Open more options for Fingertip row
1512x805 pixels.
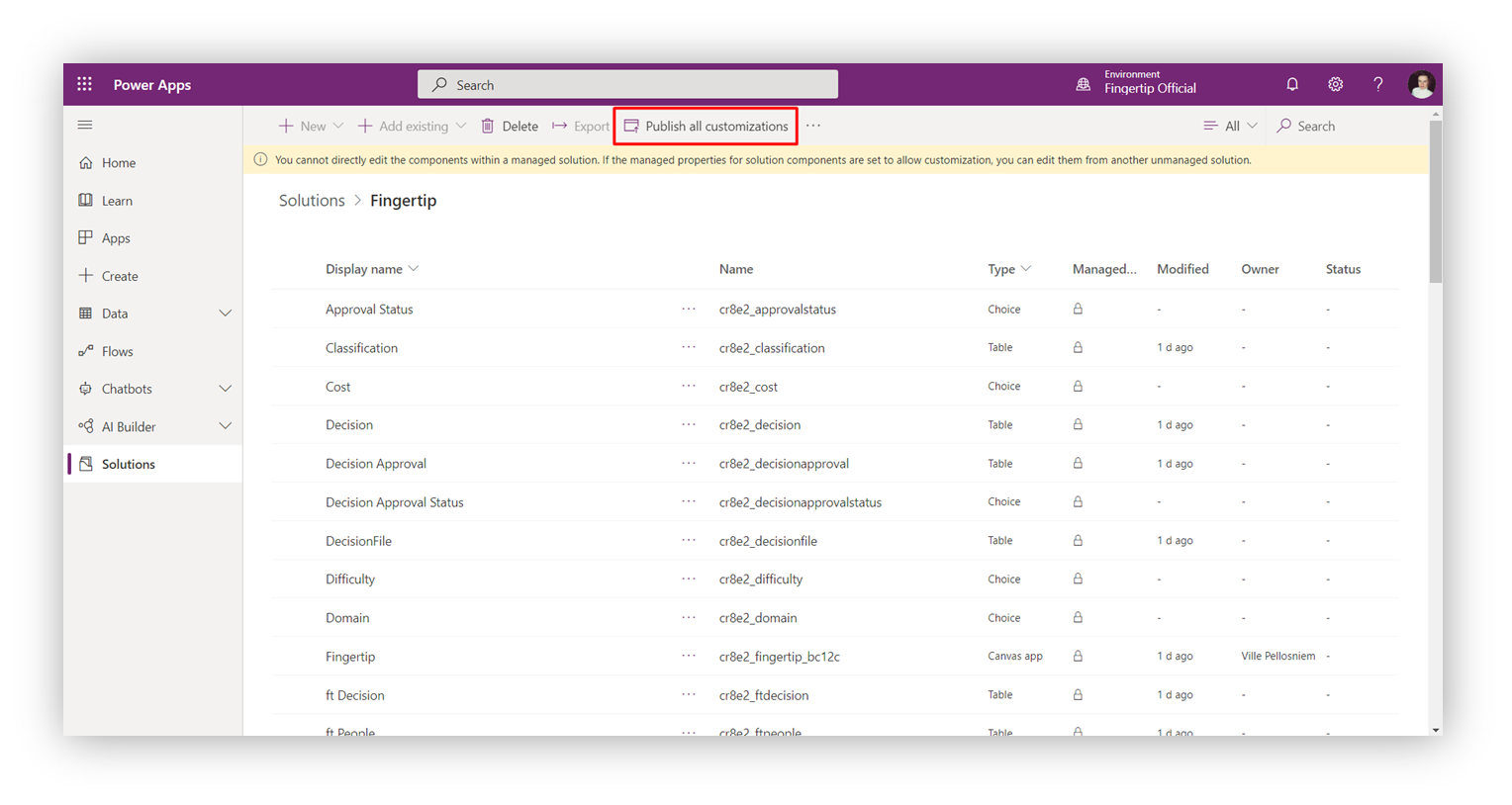[x=689, y=656]
